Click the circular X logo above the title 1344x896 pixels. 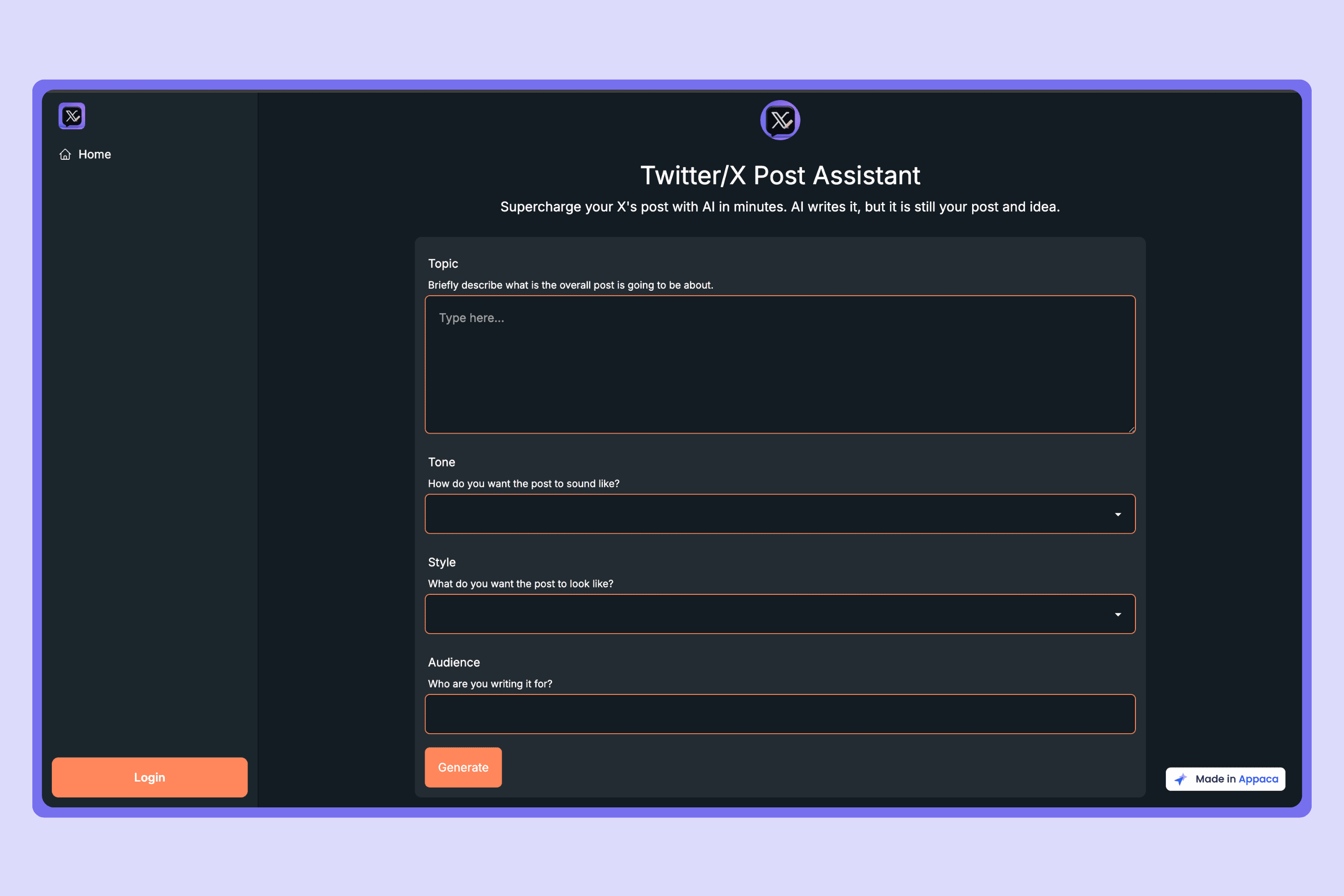point(780,120)
